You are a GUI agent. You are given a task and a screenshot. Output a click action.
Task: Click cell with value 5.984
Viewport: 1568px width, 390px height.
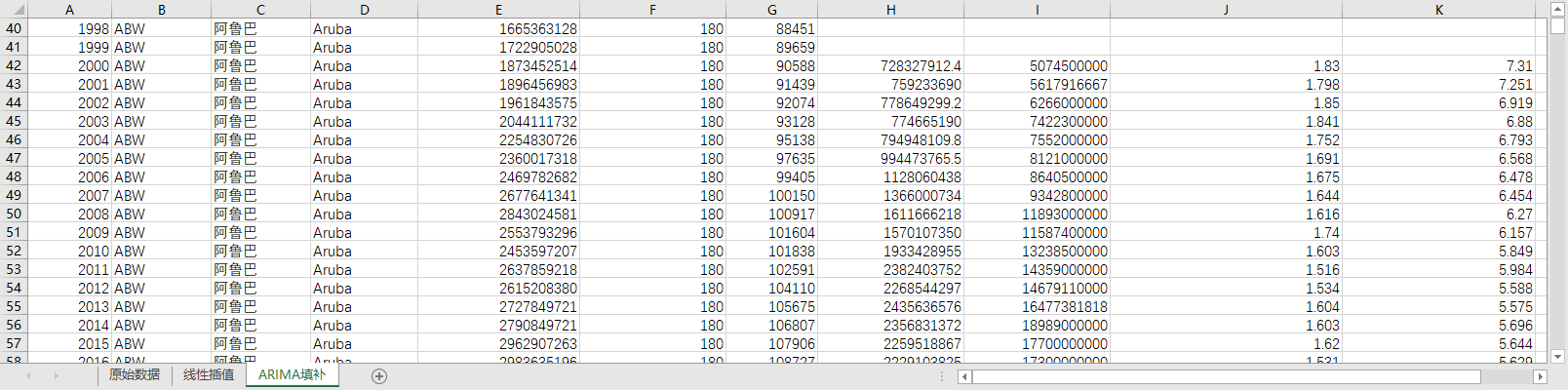(1439, 270)
